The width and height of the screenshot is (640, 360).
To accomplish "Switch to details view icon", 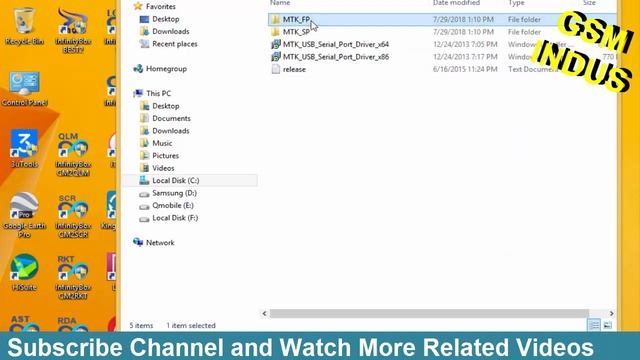I will (x=594, y=325).
